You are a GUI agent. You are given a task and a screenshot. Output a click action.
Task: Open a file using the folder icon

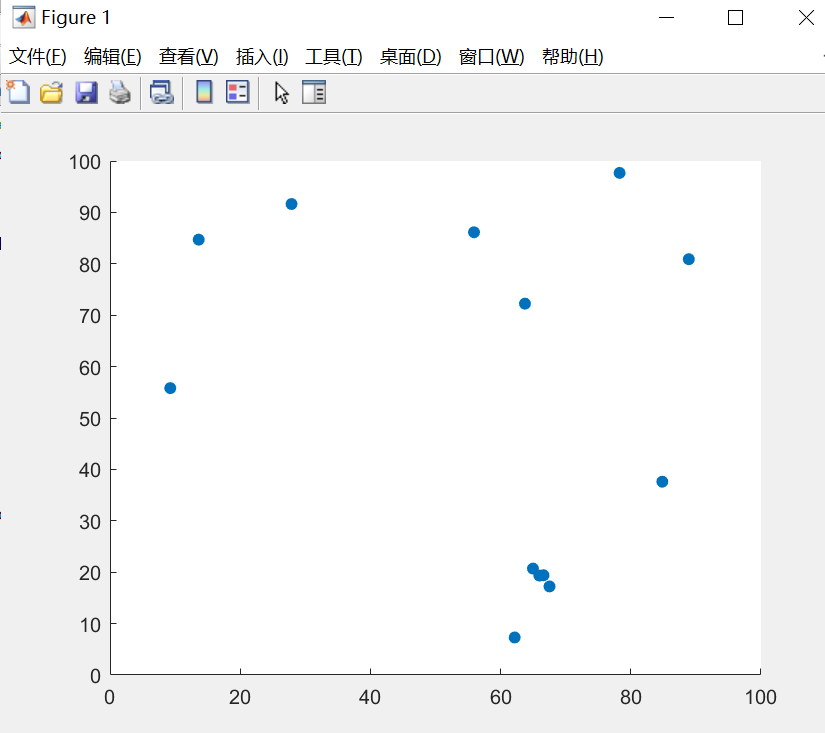51,92
